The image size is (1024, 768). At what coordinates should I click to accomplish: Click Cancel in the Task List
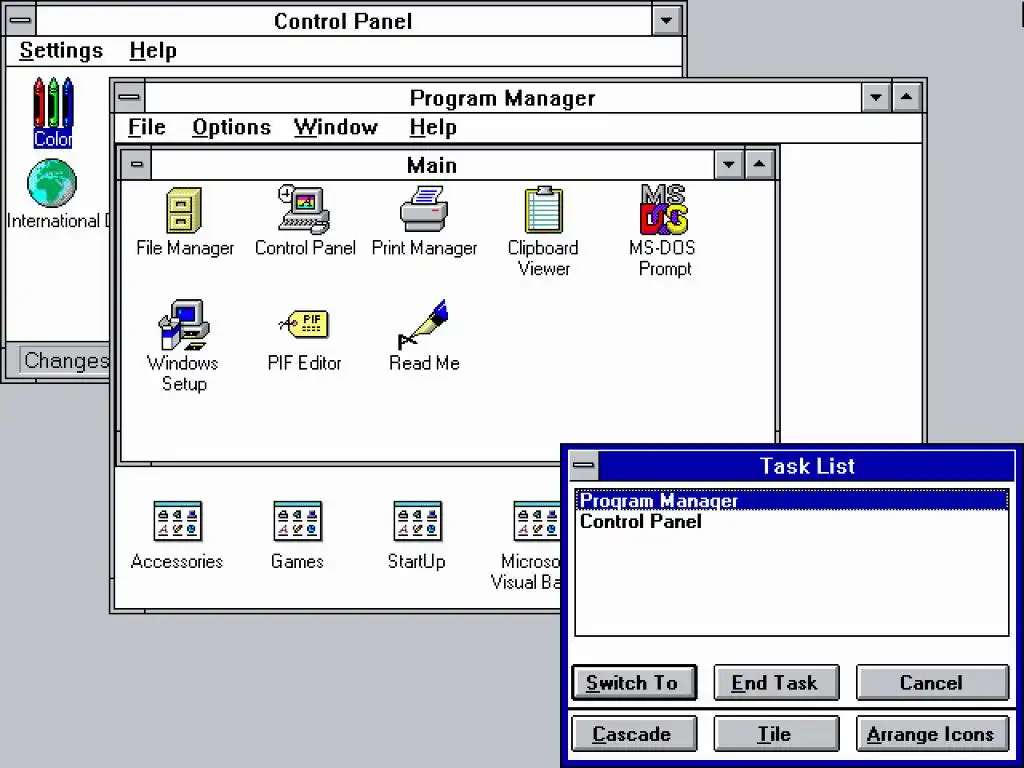(x=932, y=682)
